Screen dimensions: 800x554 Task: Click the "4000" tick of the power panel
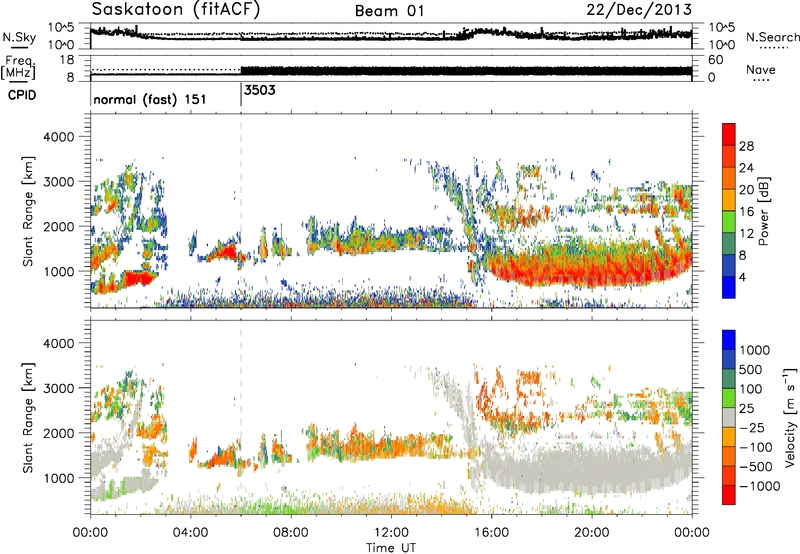point(58,137)
